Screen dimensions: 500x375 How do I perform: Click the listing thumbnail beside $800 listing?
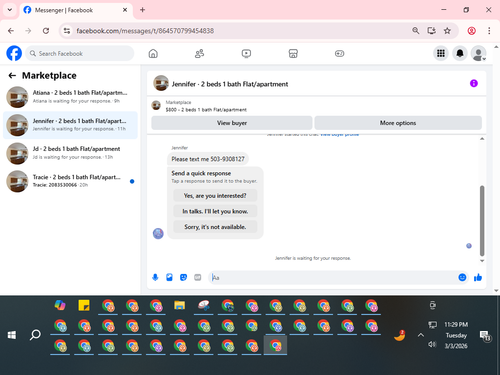coord(156,106)
